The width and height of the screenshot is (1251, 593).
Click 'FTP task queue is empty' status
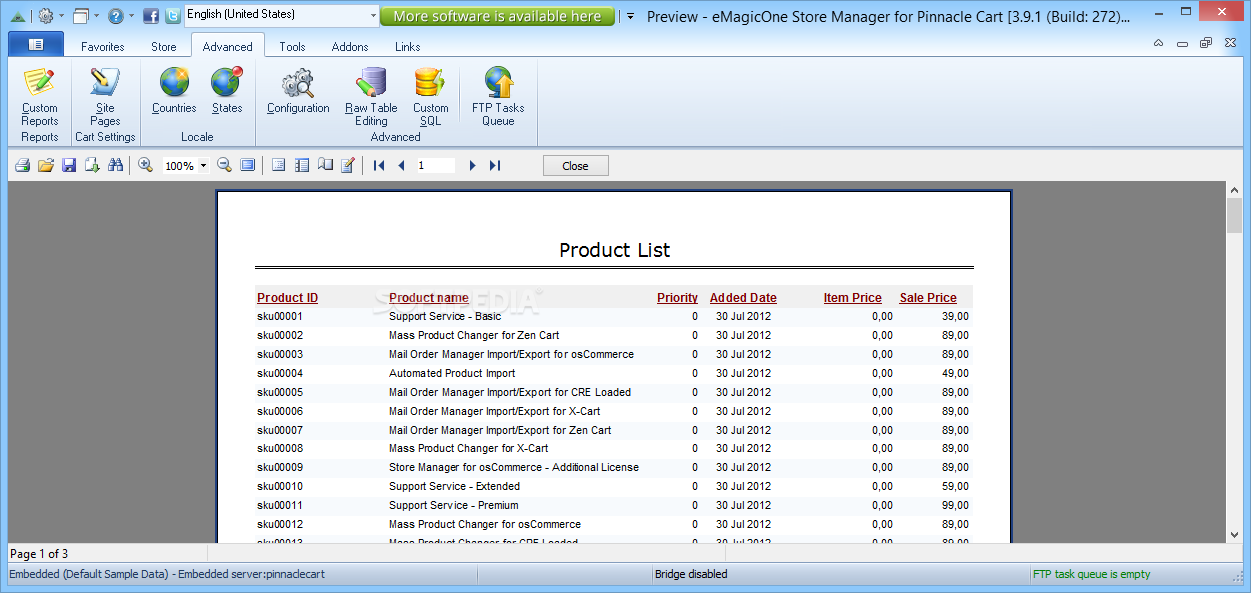point(1092,574)
